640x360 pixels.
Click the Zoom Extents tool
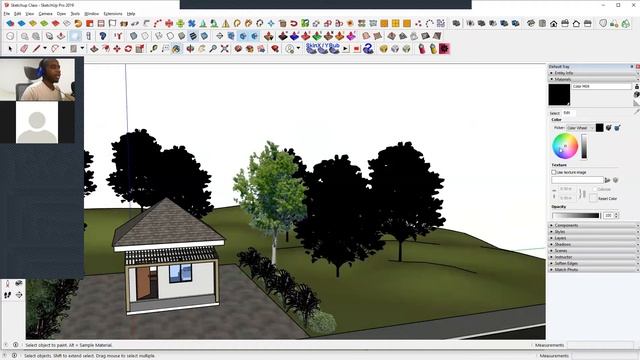224,49
